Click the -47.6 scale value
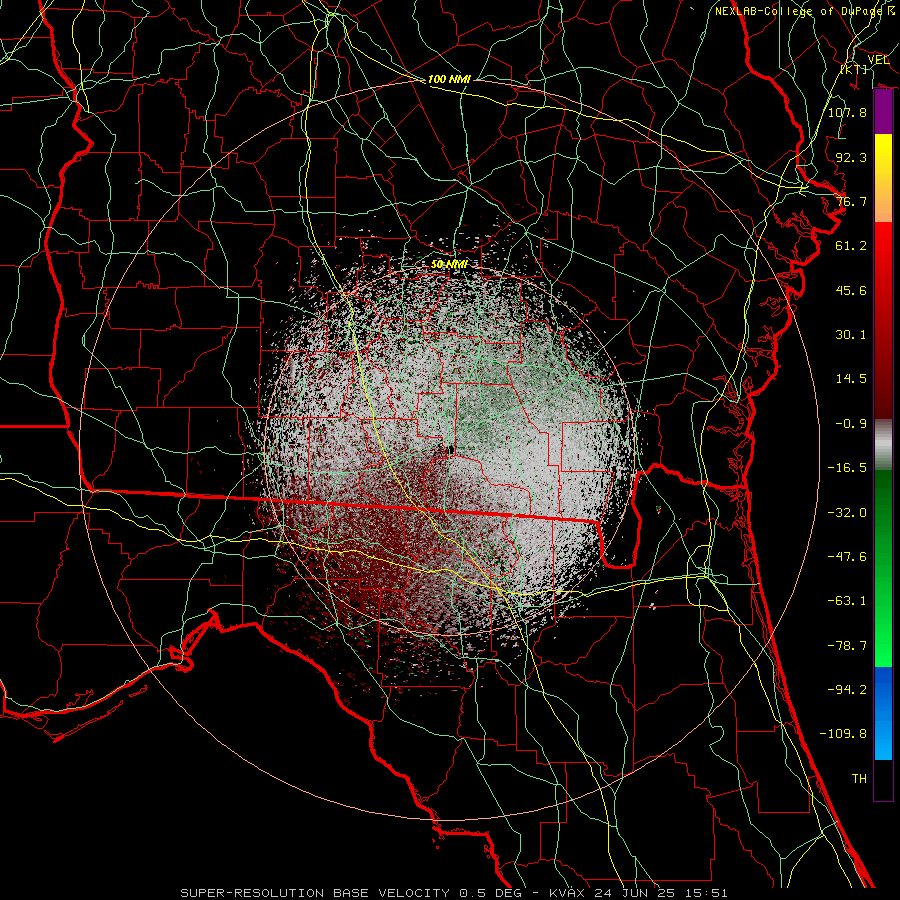Screen dimensions: 900x900 847,557
